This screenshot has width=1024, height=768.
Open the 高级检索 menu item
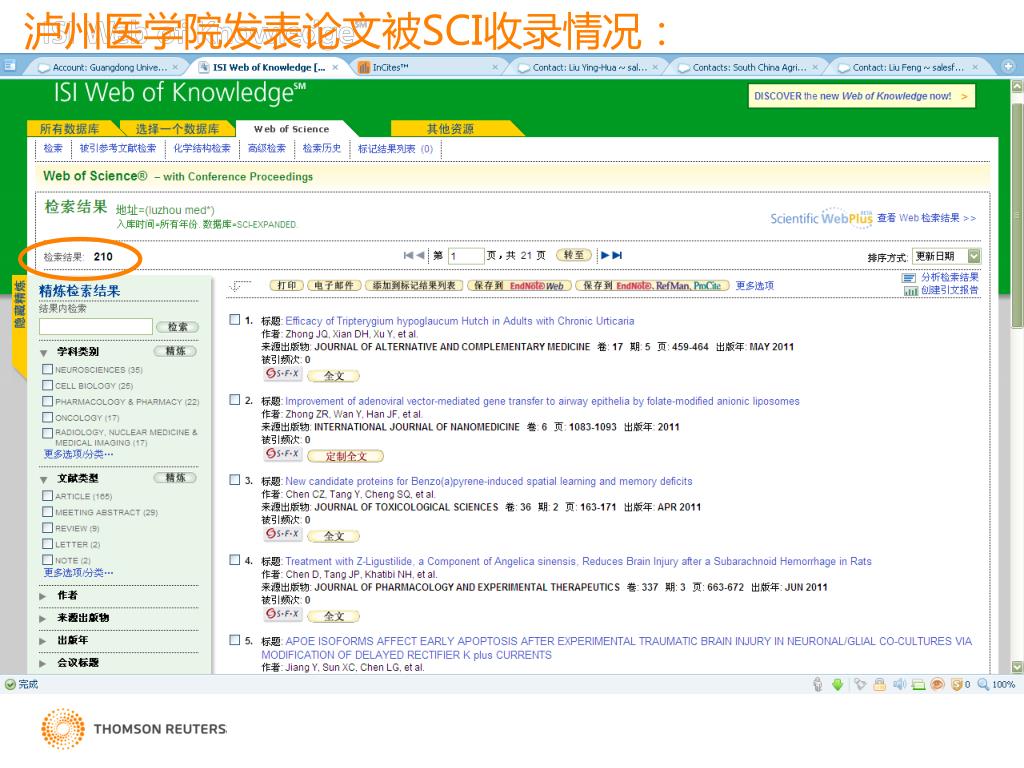(x=267, y=149)
